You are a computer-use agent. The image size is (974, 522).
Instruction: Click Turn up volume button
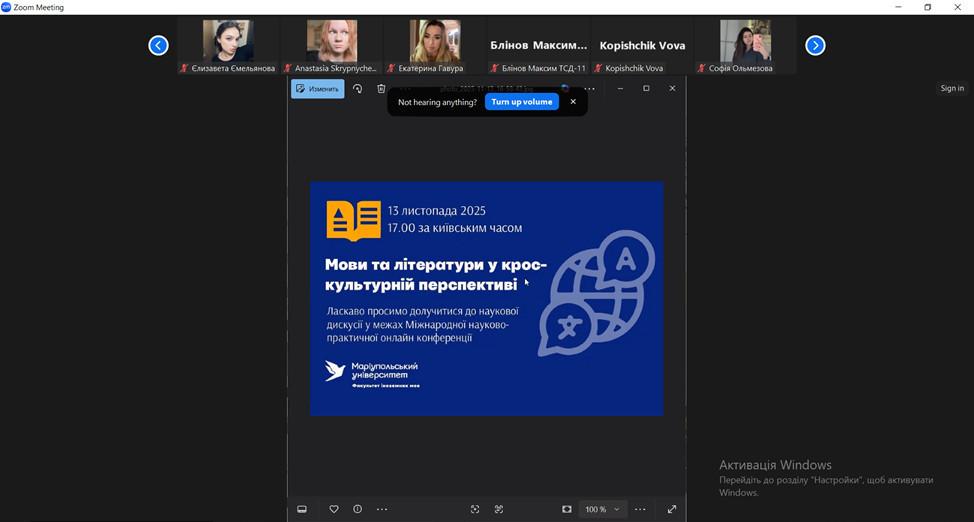click(x=521, y=102)
